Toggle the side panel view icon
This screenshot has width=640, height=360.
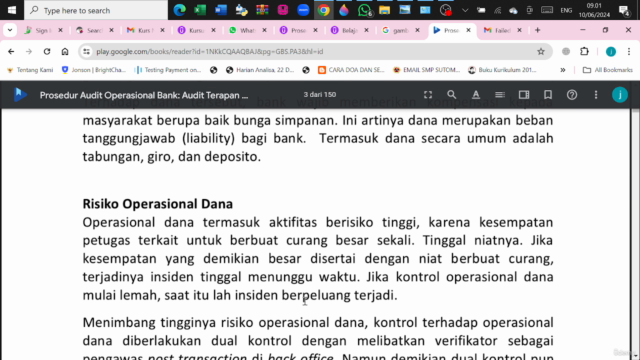click(524, 95)
